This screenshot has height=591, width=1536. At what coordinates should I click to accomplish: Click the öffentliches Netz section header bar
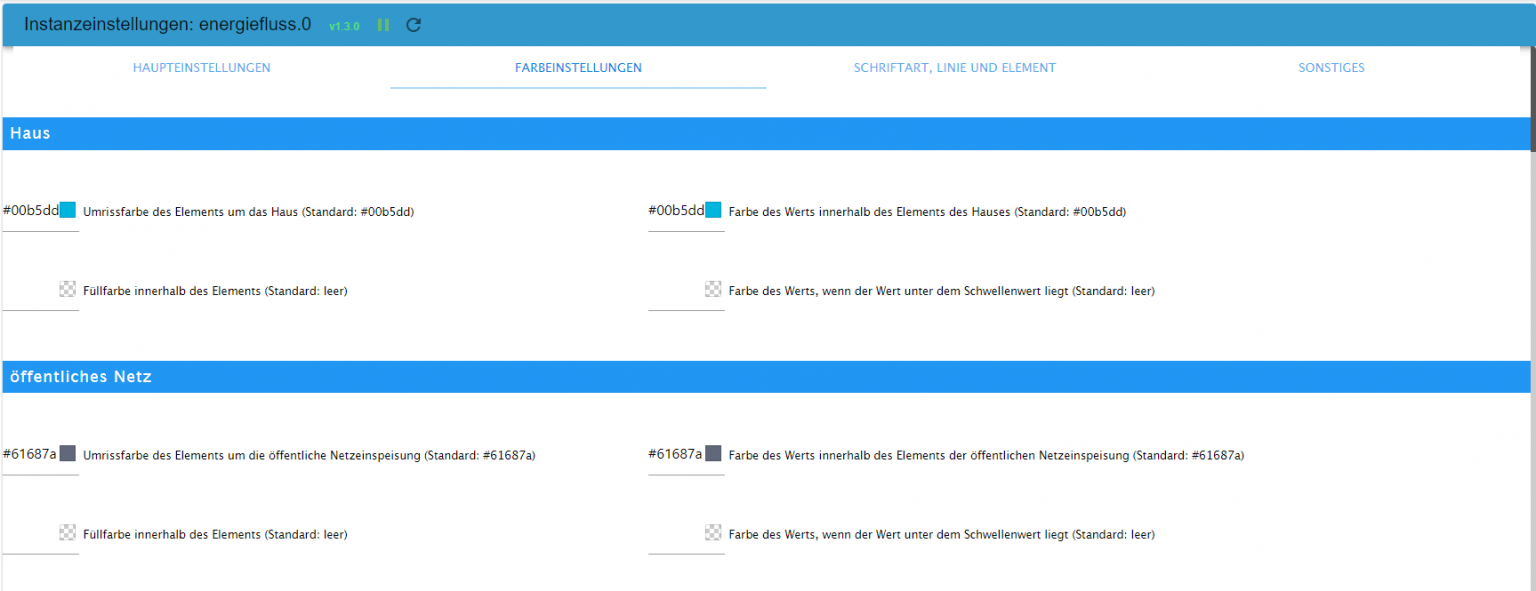pos(400,377)
